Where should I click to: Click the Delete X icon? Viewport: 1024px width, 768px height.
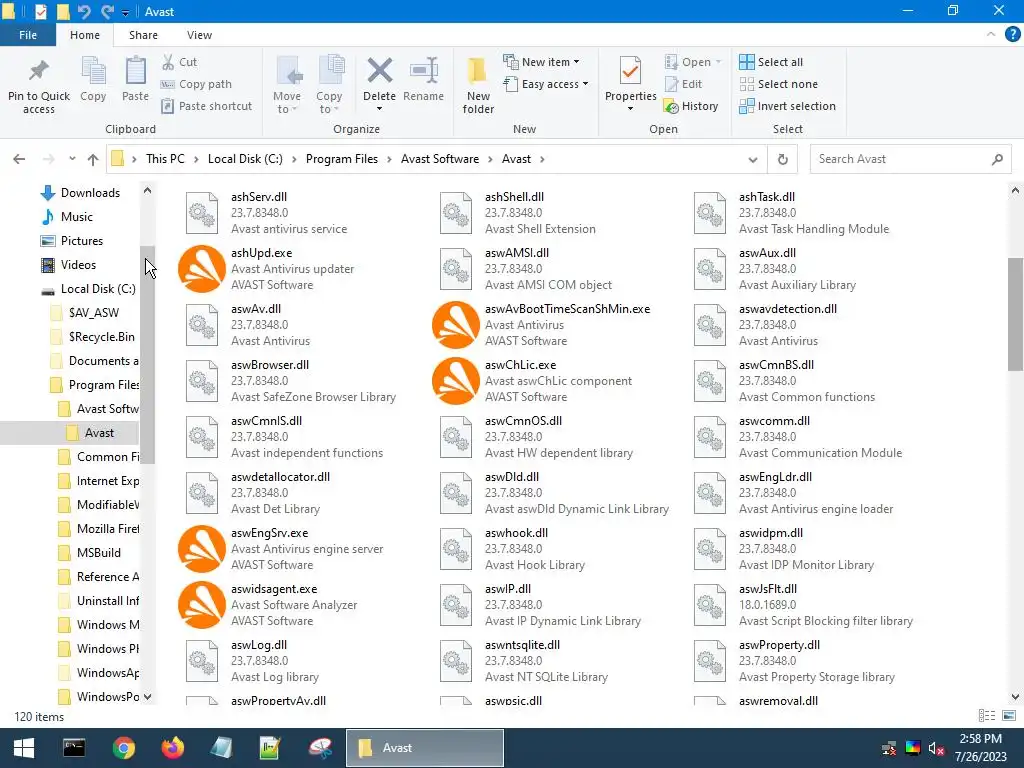(x=379, y=71)
